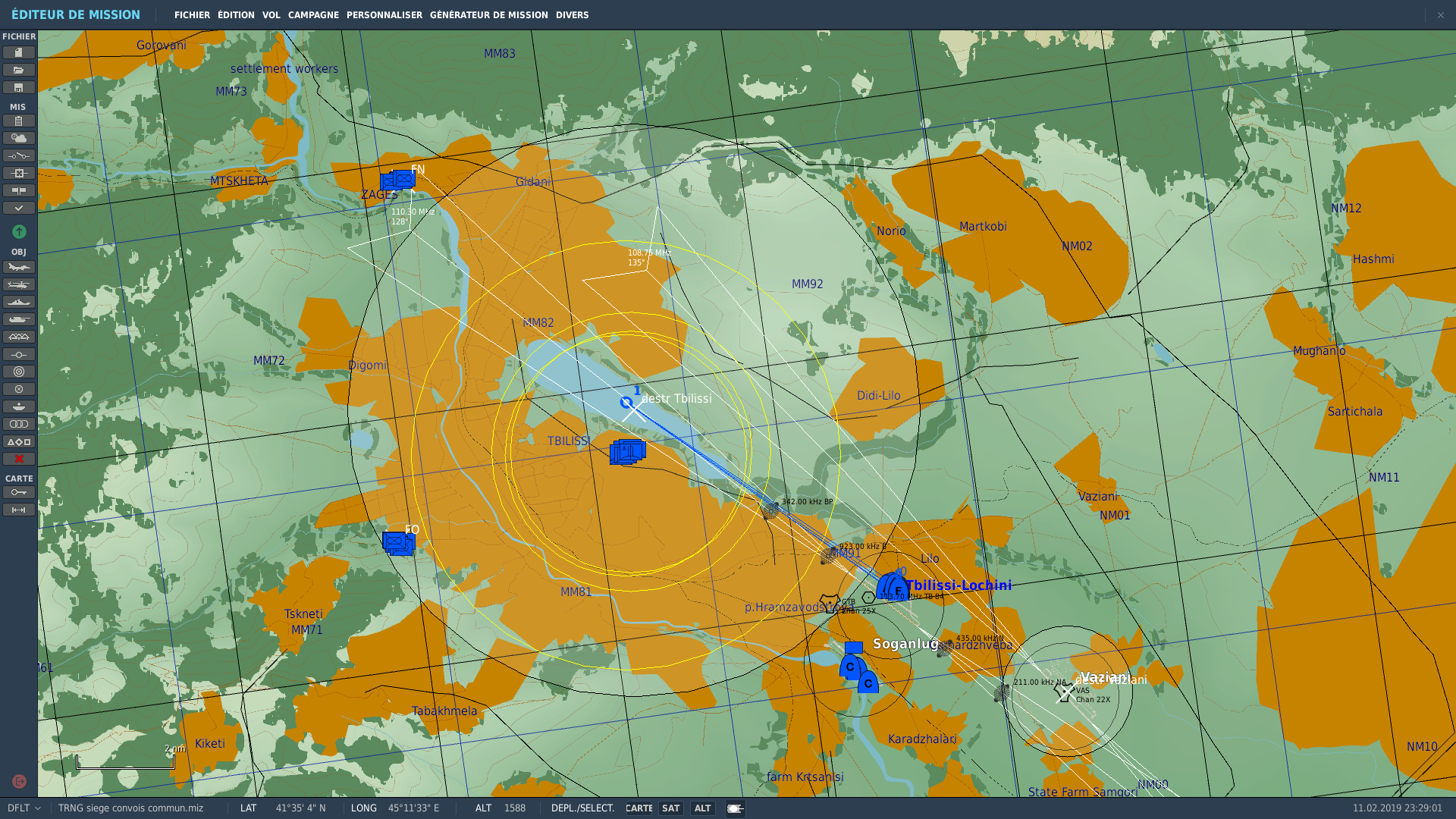
Task: Select the FN unit group near ZAGES
Action: pos(398,180)
